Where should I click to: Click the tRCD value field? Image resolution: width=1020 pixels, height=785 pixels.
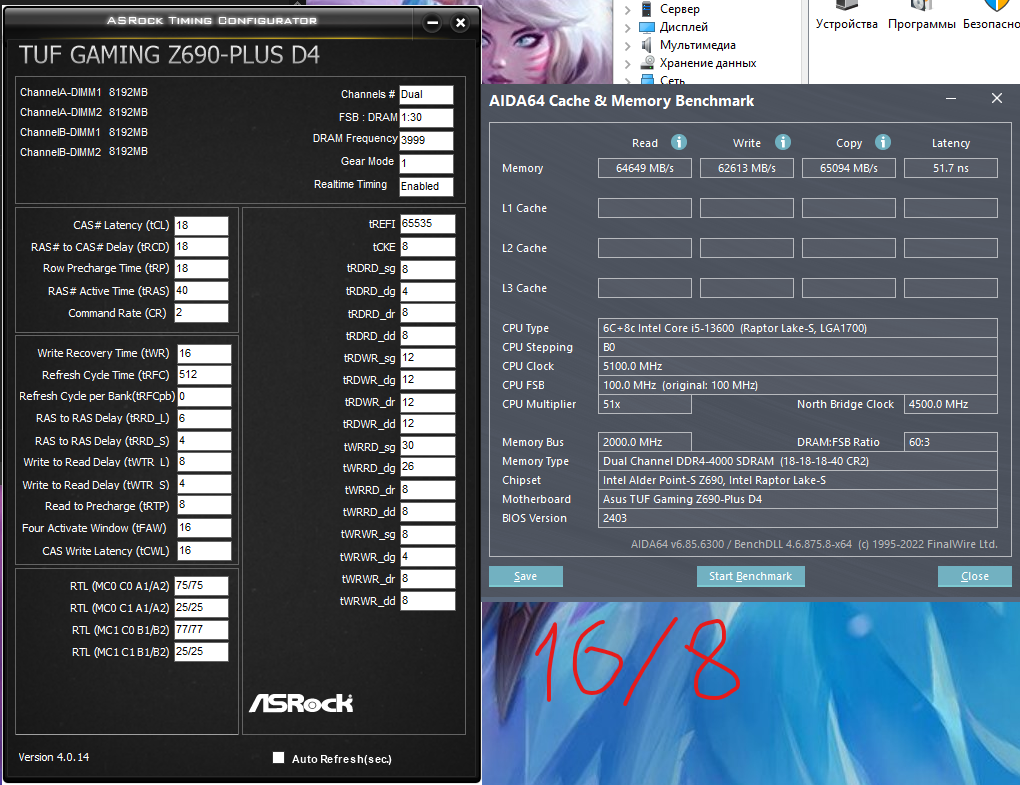[x=202, y=247]
